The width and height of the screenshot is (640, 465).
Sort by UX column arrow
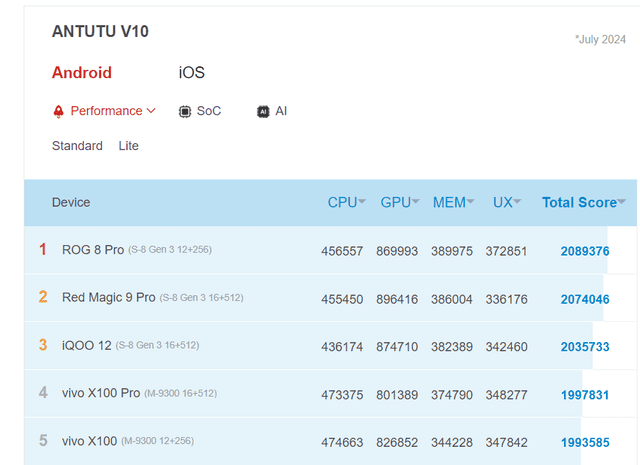pyautogui.click(x=517, y=201)
